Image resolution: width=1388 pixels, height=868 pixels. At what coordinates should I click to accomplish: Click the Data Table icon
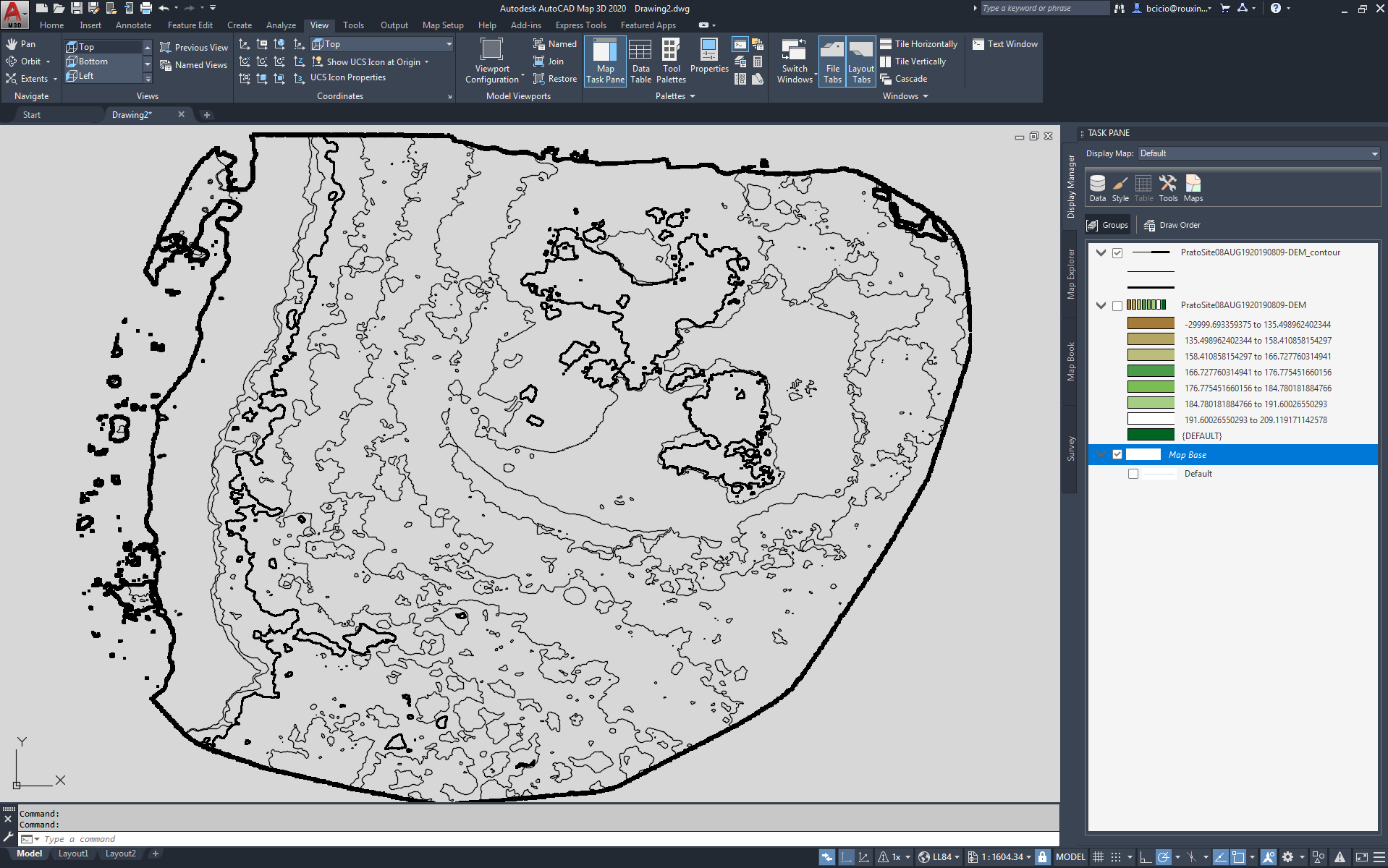(x=640, y=61)
